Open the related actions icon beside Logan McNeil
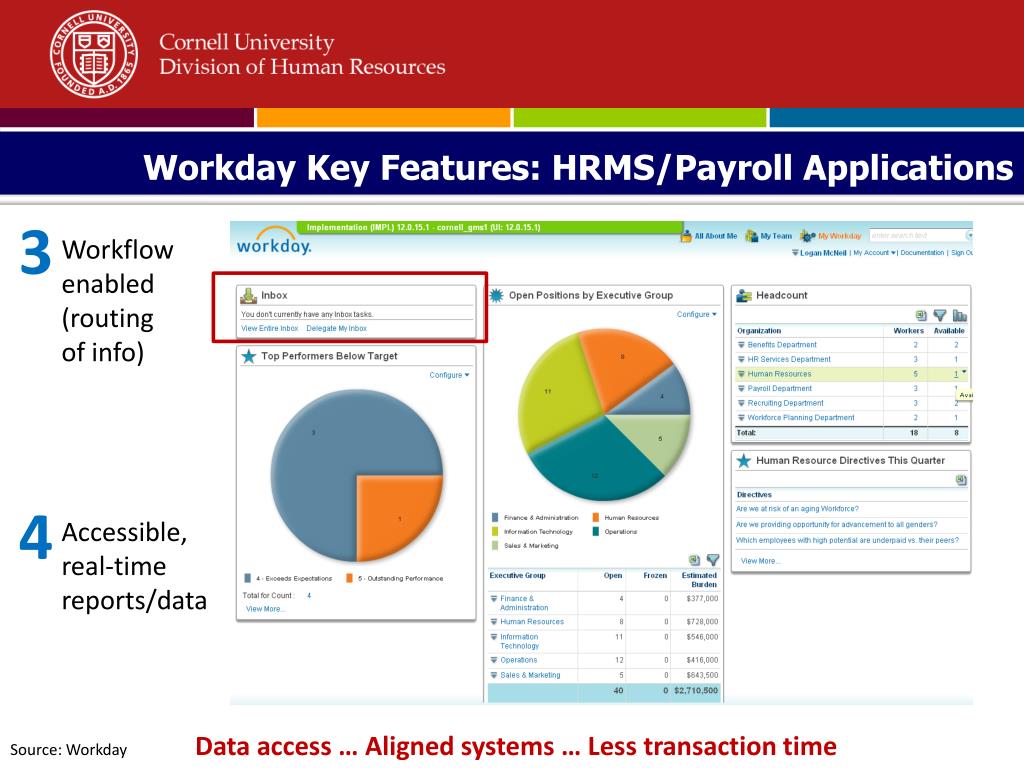This screenshot has height=768, width=1024. click(795, 253)
